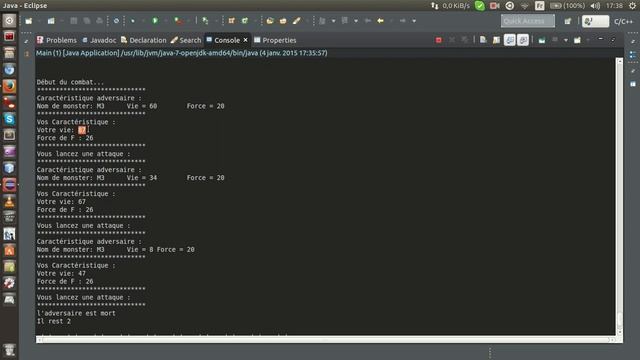Toggle Scroll Lock in Console toolbar
Image resolution: width=640 pixels, height=360 pixels.
[x=496, y=40]
